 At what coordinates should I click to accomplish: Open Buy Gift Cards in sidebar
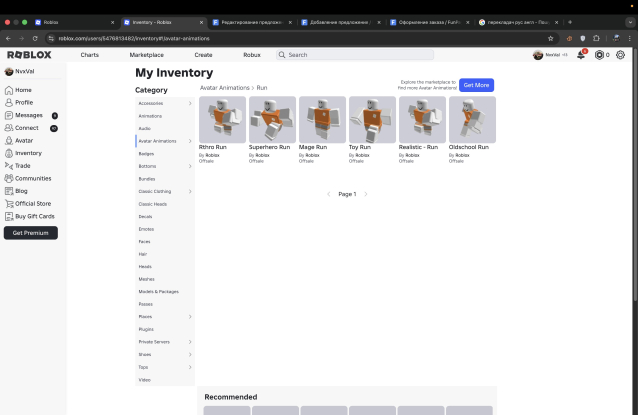9,216
